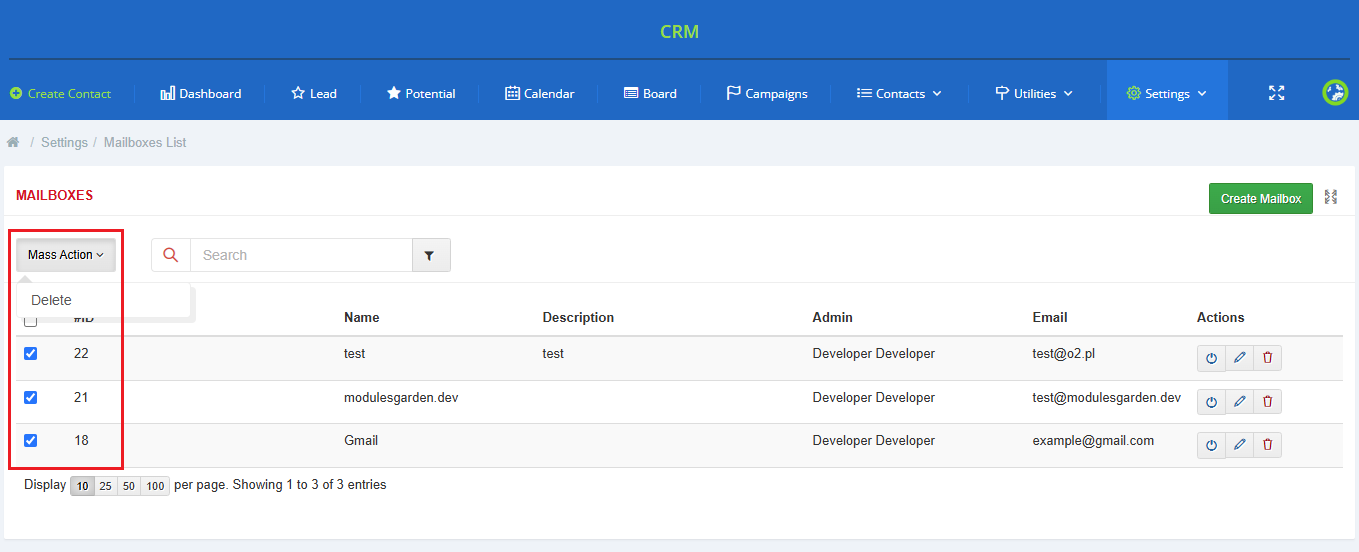Image resolution: width=1359 pixels, height=552 pixels.
Task: Click the panel resize icon beside Create Mailbox
Action: coord(1331,198)
